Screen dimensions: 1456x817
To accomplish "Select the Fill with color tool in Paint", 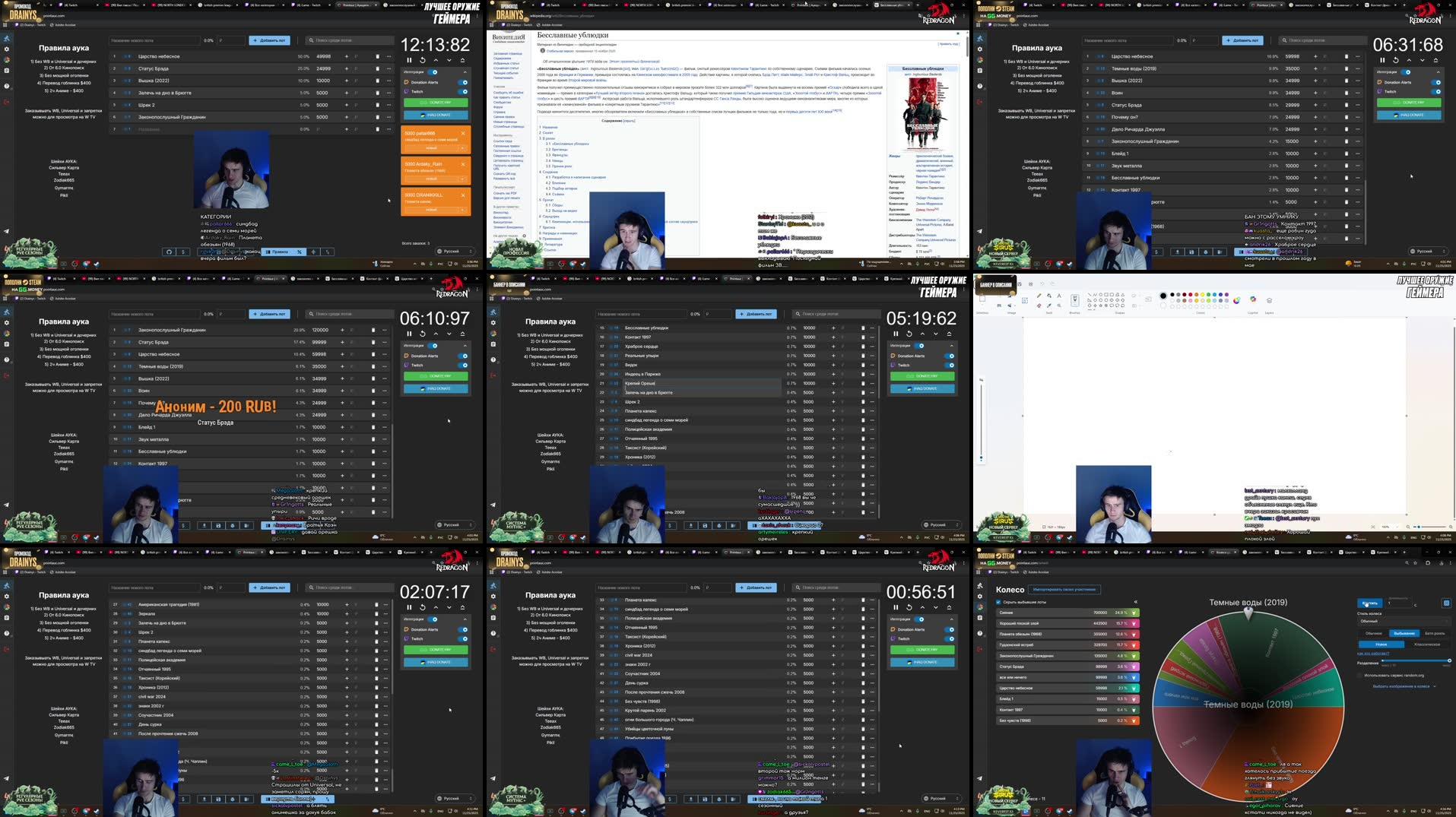I will tap(1050, 296).
